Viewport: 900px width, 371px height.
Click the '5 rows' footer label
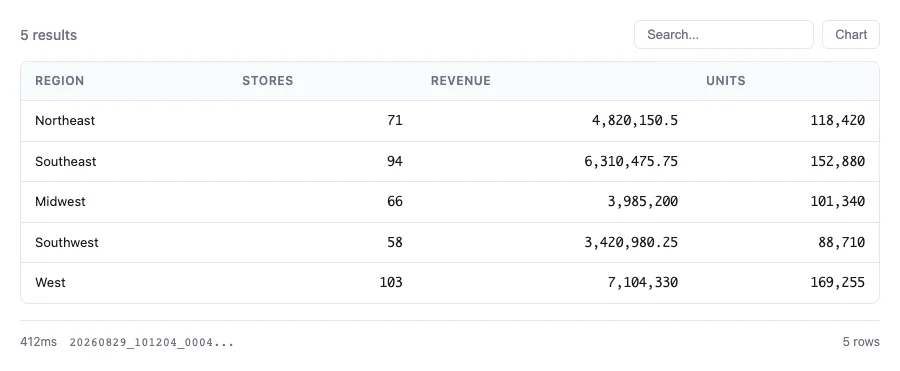coord(861,342)
